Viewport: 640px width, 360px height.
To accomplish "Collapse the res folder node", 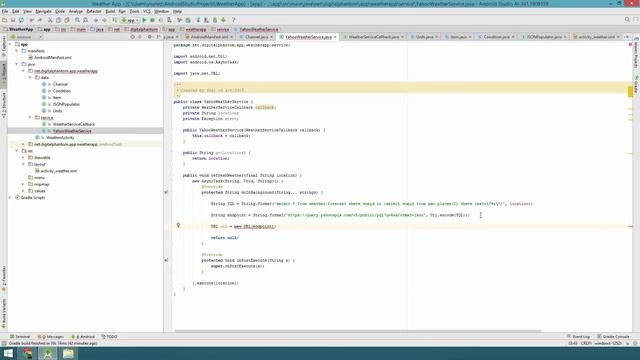I will pos(17,151).
